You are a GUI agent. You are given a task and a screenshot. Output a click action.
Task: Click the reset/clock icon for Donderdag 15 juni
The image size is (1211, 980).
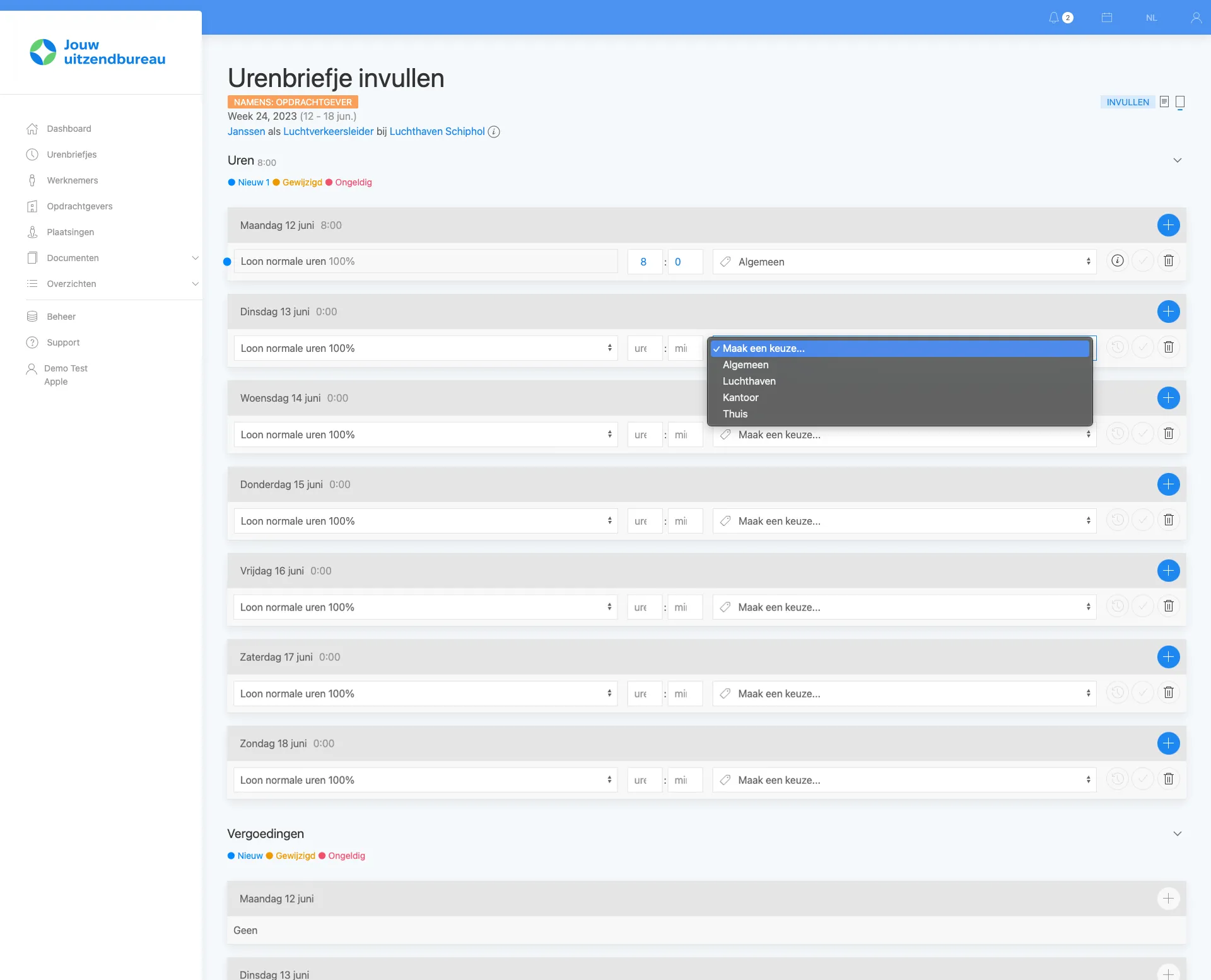1116,520
